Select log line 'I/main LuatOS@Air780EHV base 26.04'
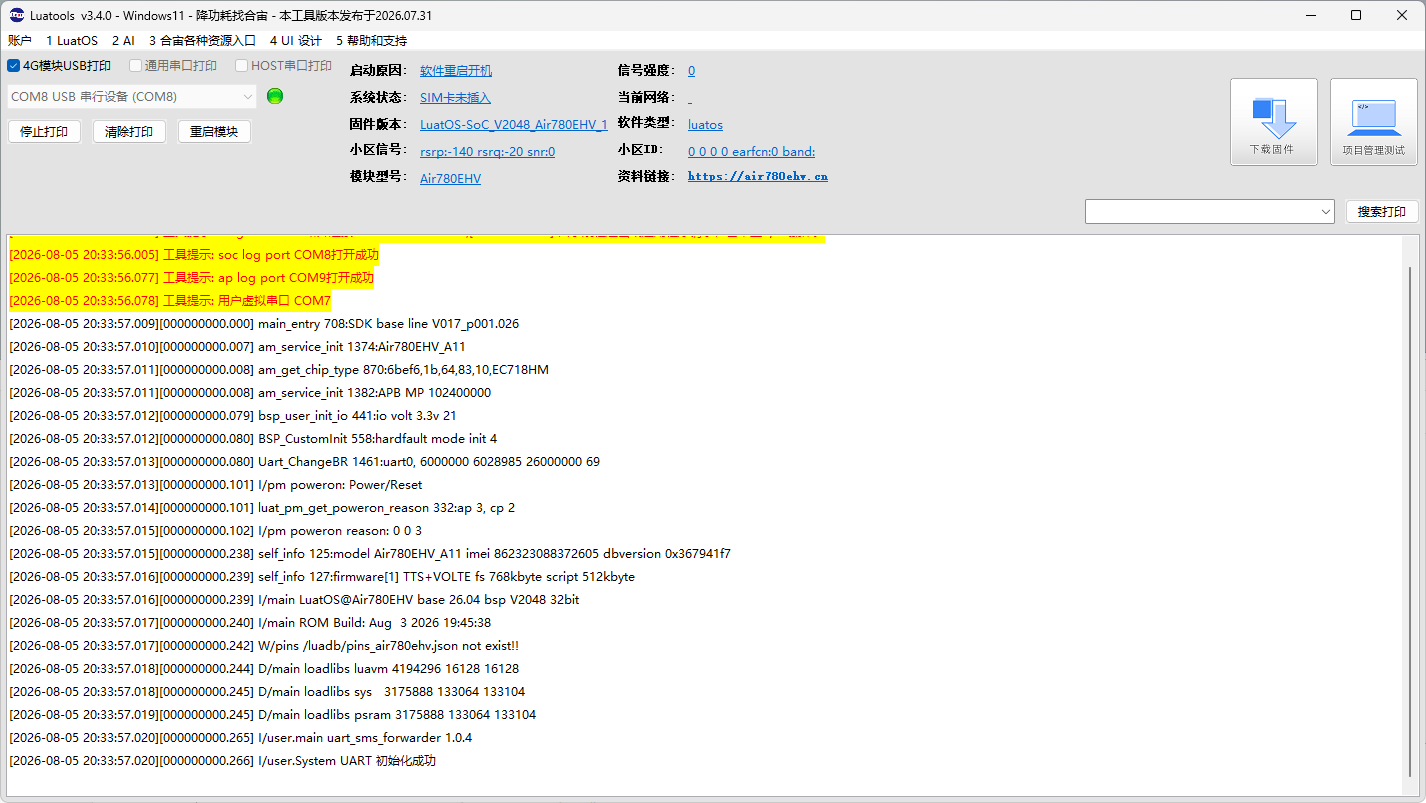The height and width of the screenshot is (803, 1426). pos(294,600)
